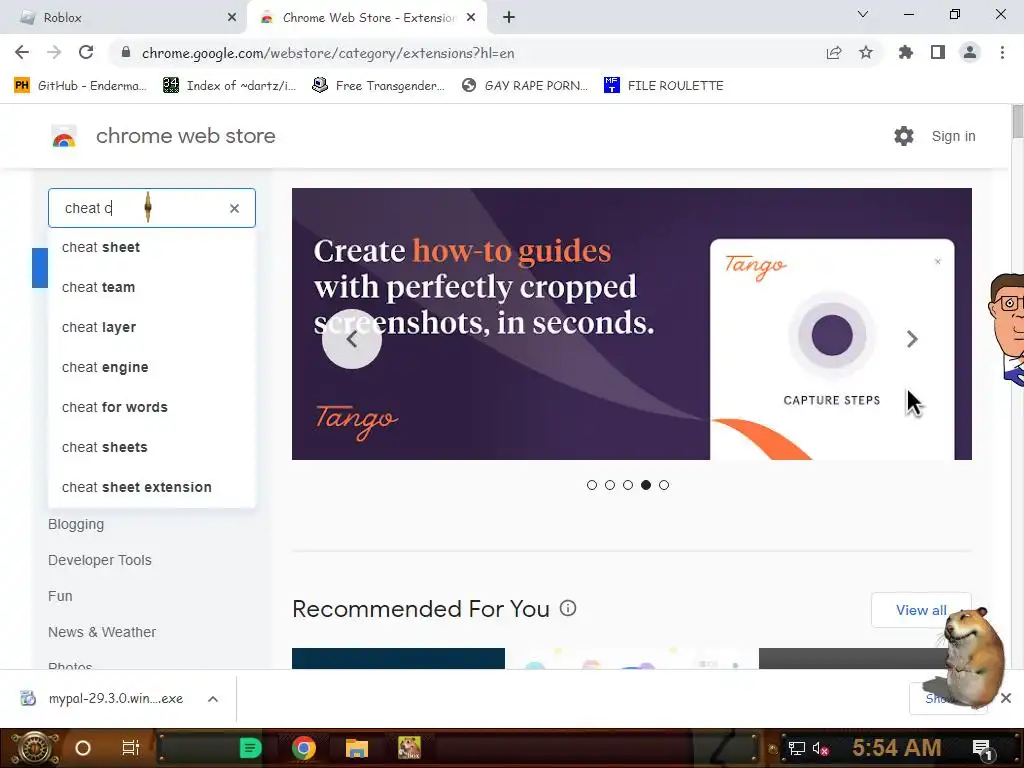Close the Roblox tab
Screen dimensions: 1024x768
(x=232, y=18)
